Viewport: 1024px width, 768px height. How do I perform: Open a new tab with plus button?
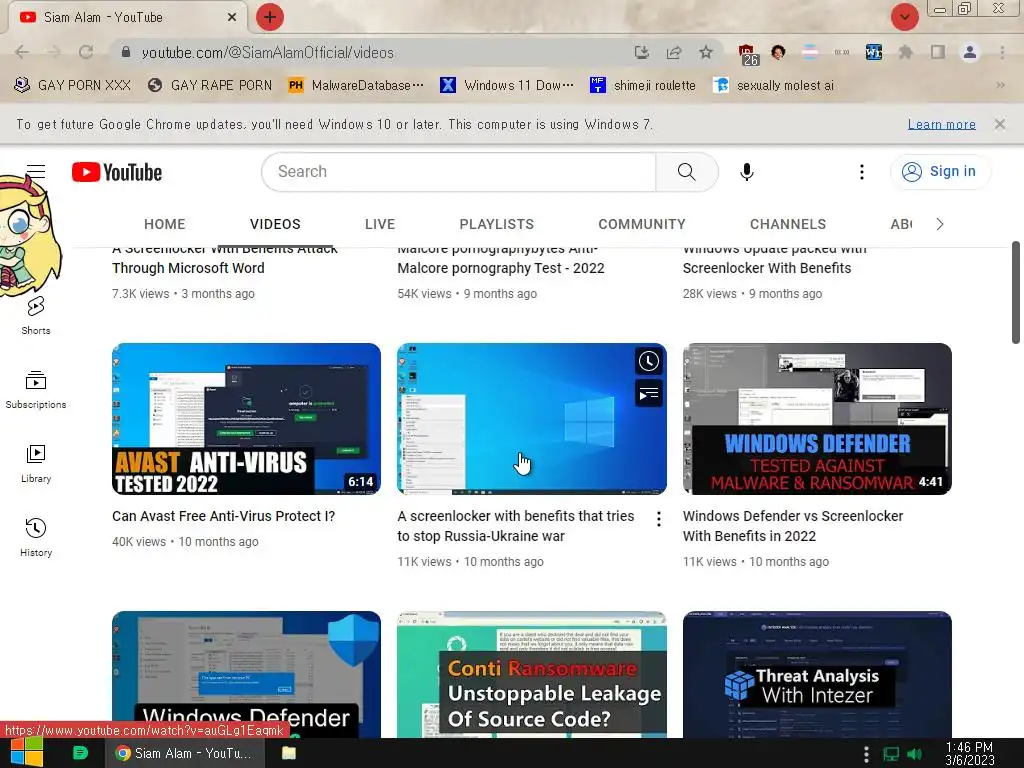[x=270, y=17]
